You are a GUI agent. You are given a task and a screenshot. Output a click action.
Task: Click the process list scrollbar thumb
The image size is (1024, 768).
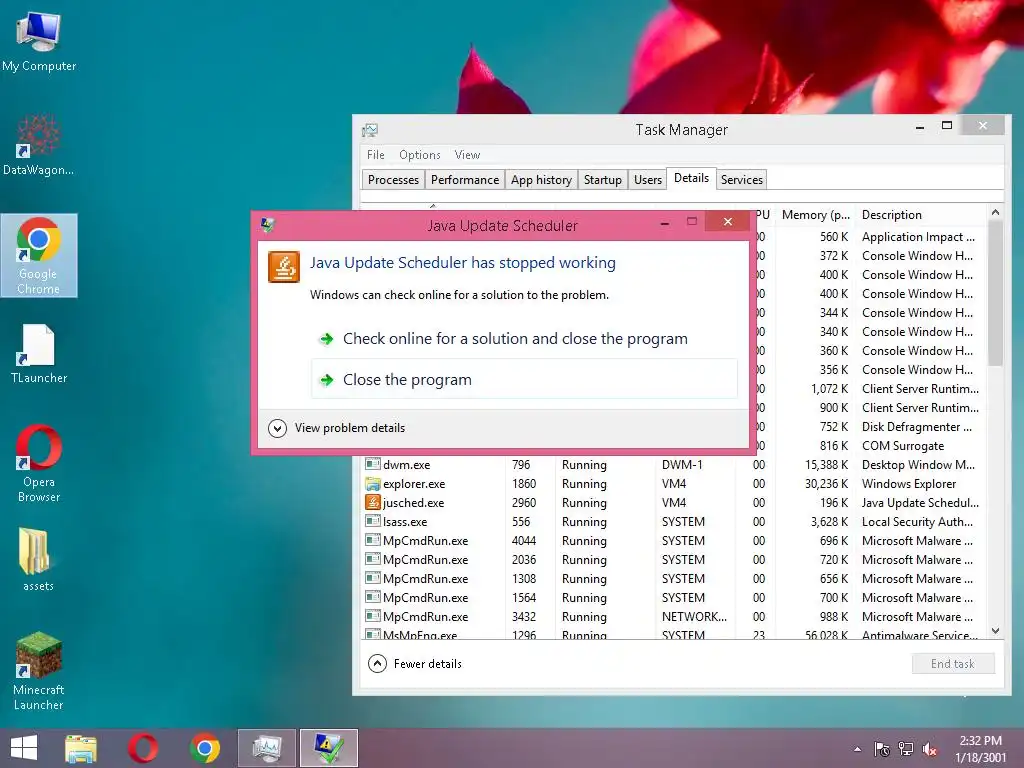[995, 293]
